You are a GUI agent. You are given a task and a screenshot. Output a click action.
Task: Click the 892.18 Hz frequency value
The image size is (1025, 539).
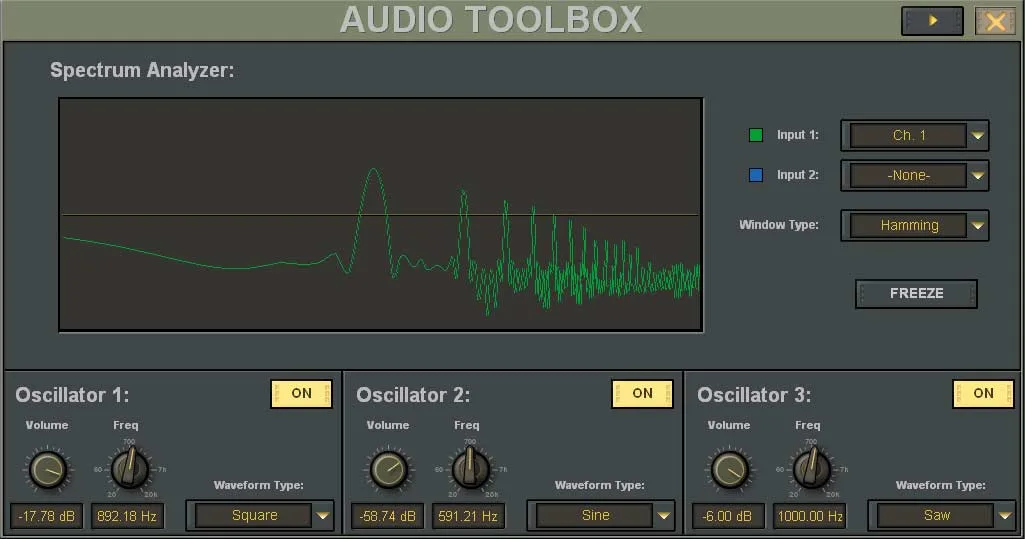(x=127, y=516)
